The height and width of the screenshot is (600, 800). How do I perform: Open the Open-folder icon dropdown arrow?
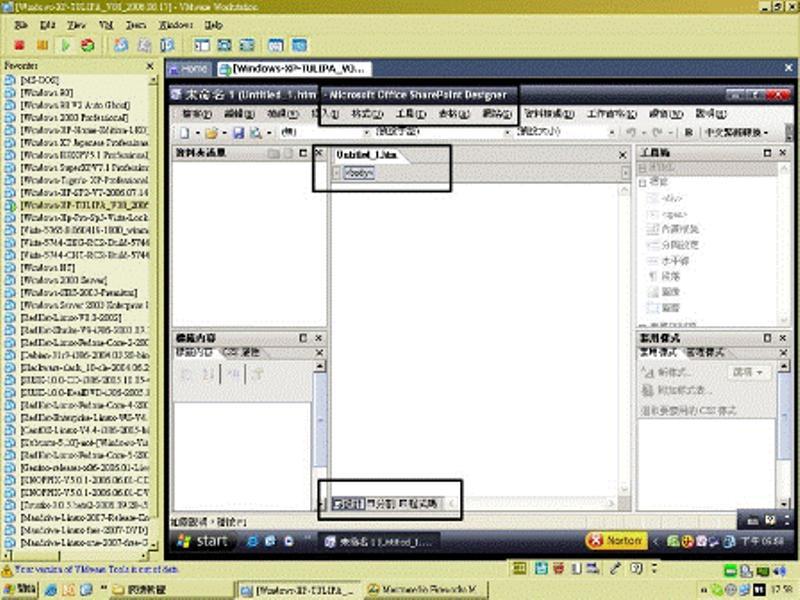tap(224, 133)
